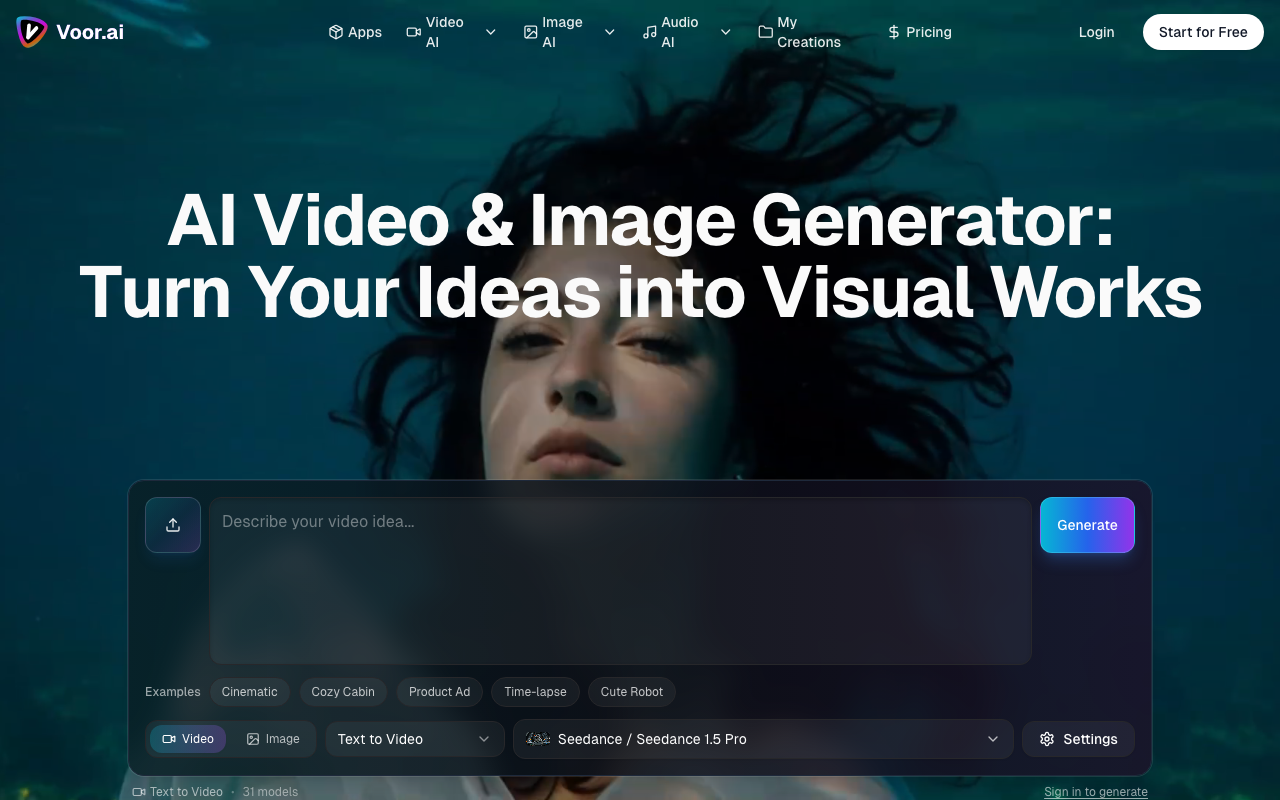Open Apps via the cube icon
Viewport: 1280px width, 800px height.
(x=336, y=32)
